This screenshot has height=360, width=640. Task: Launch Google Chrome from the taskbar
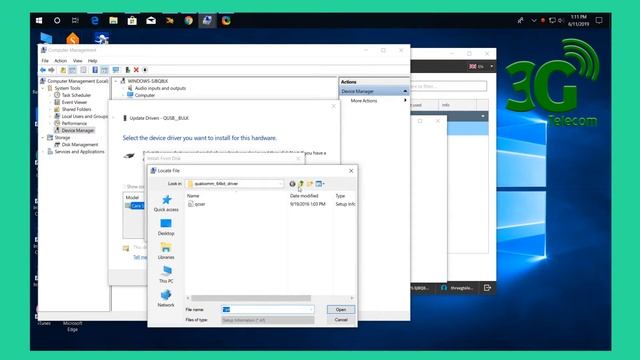(189, 20)
